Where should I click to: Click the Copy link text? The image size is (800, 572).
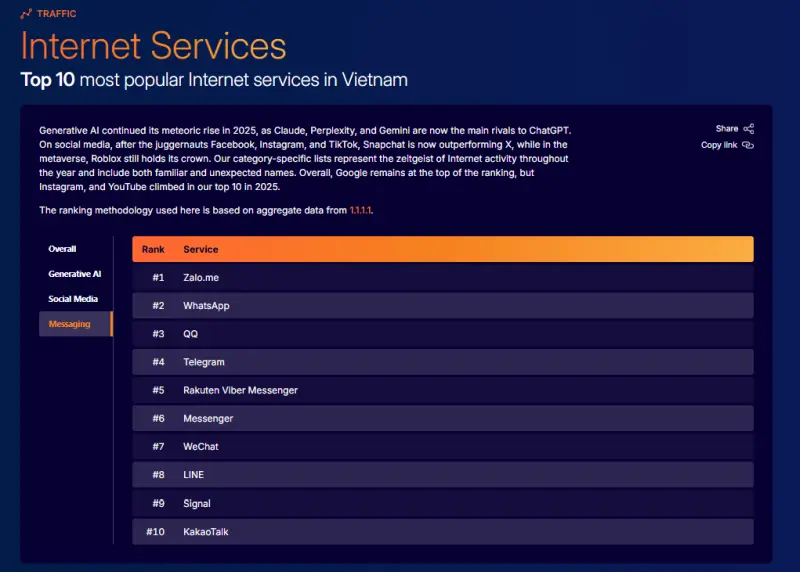coord(719,146)
